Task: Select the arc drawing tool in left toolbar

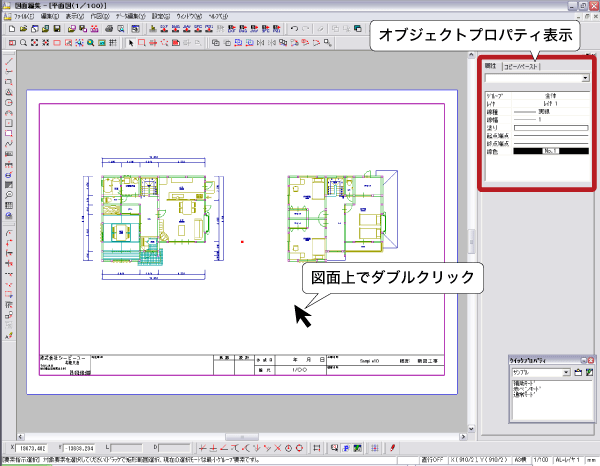Action: point(9,113)
